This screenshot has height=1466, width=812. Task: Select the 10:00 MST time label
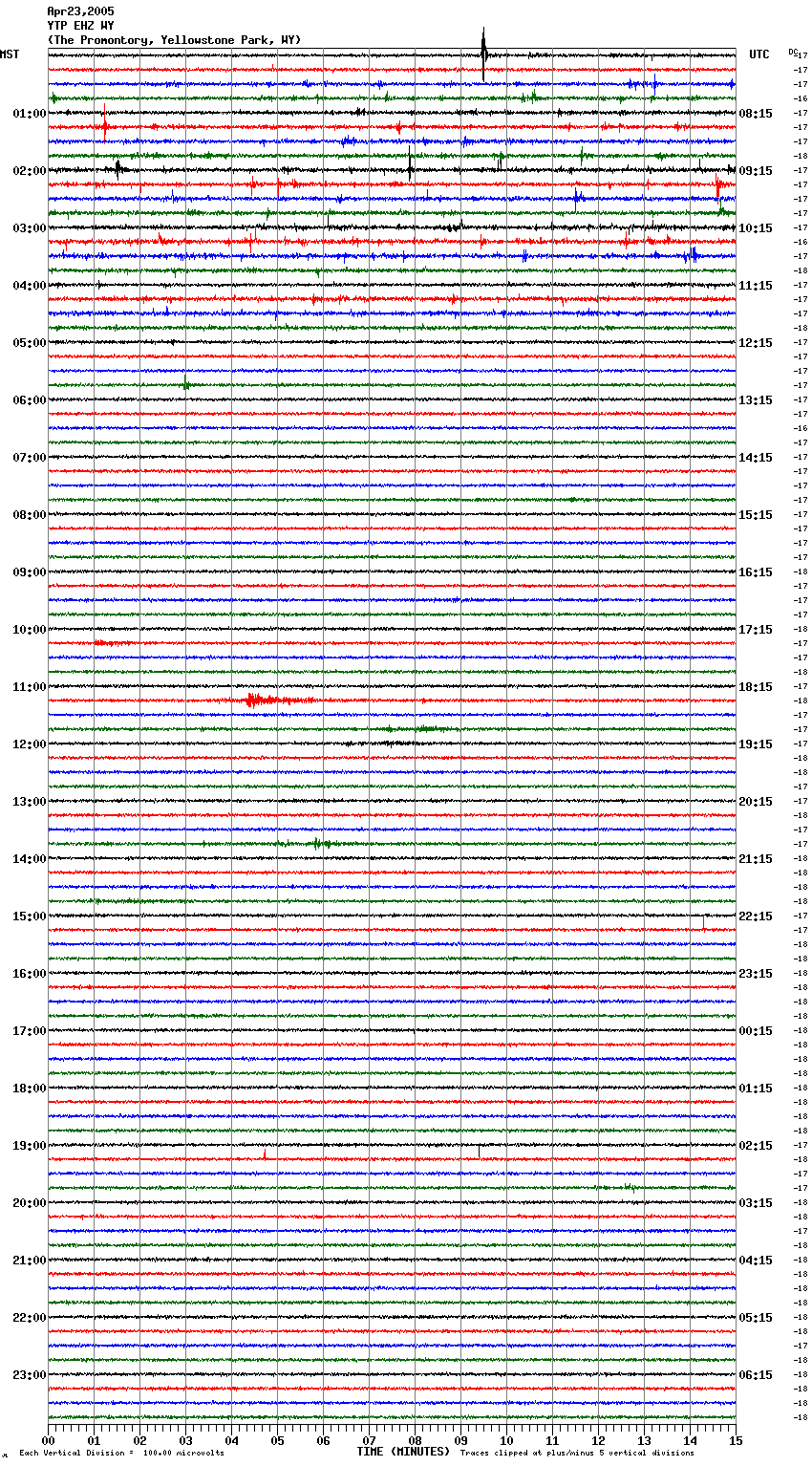[x=30, y=630]
